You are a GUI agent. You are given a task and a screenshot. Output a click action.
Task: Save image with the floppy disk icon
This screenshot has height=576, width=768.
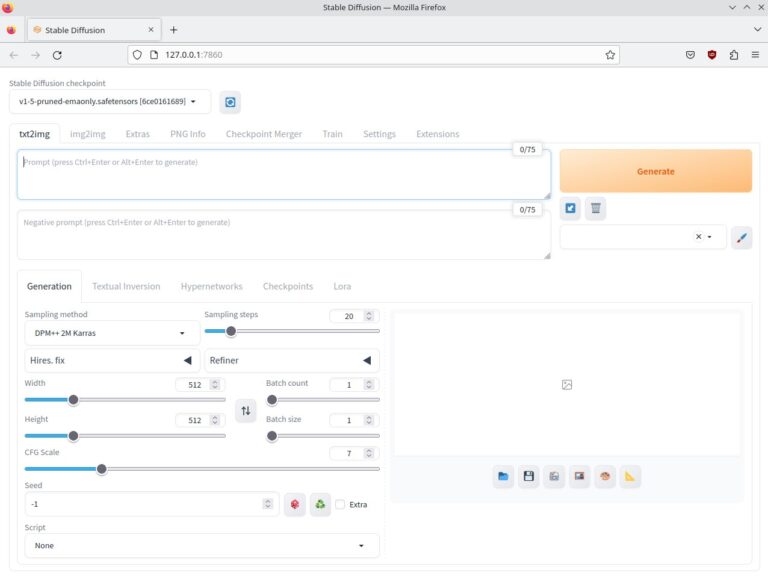click(x=528, y=476)
